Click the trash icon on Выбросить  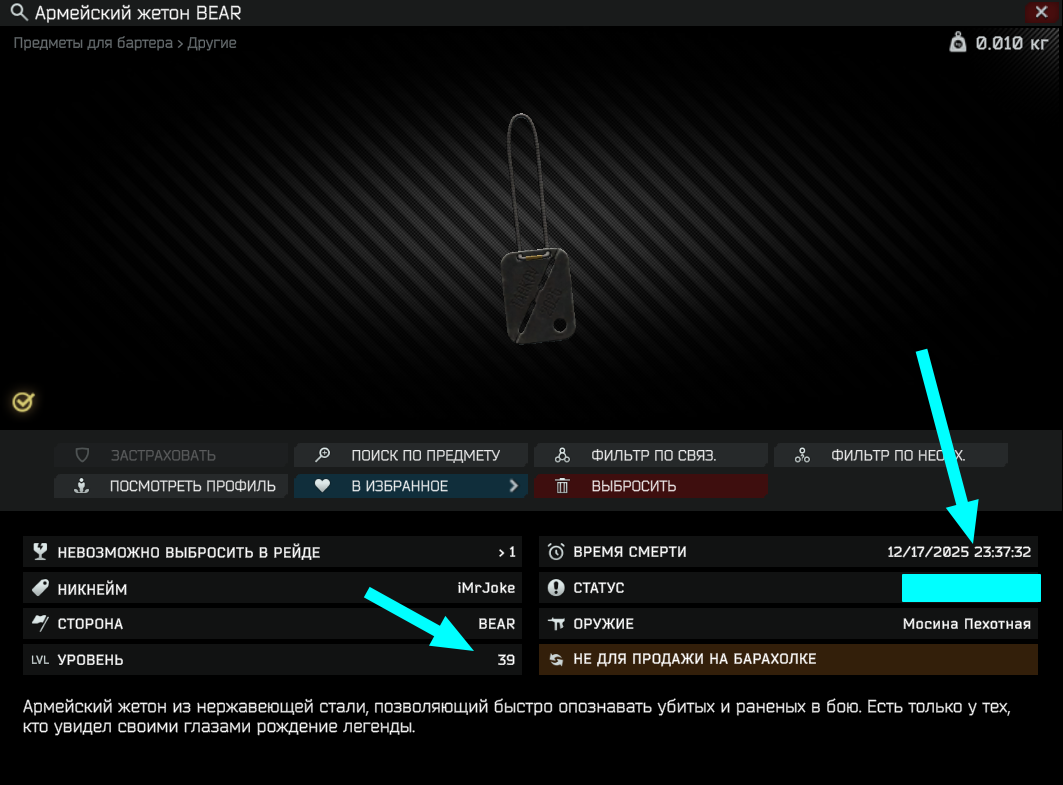tap(562, 485)
